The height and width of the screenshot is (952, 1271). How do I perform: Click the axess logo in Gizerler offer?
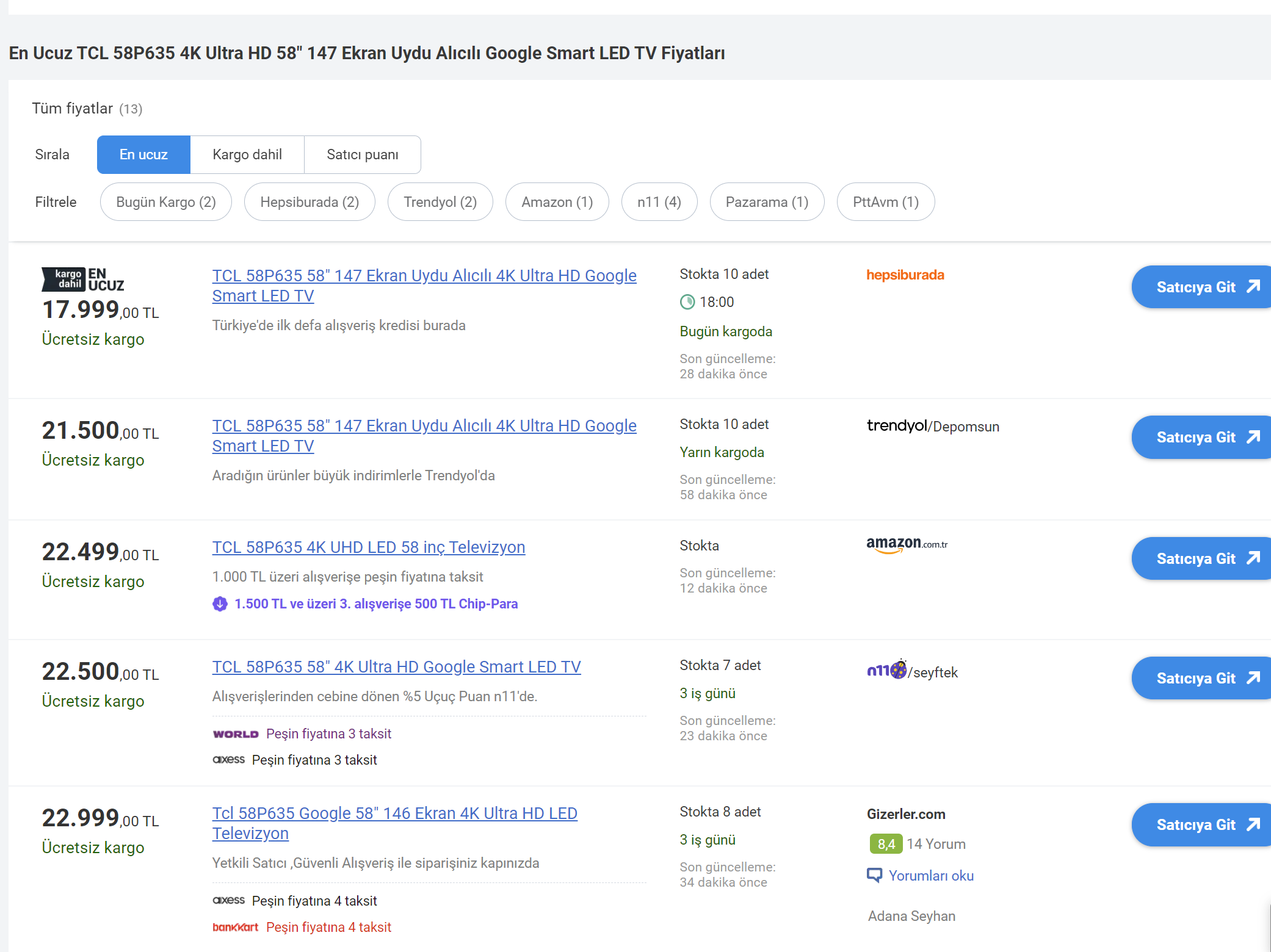228,901
